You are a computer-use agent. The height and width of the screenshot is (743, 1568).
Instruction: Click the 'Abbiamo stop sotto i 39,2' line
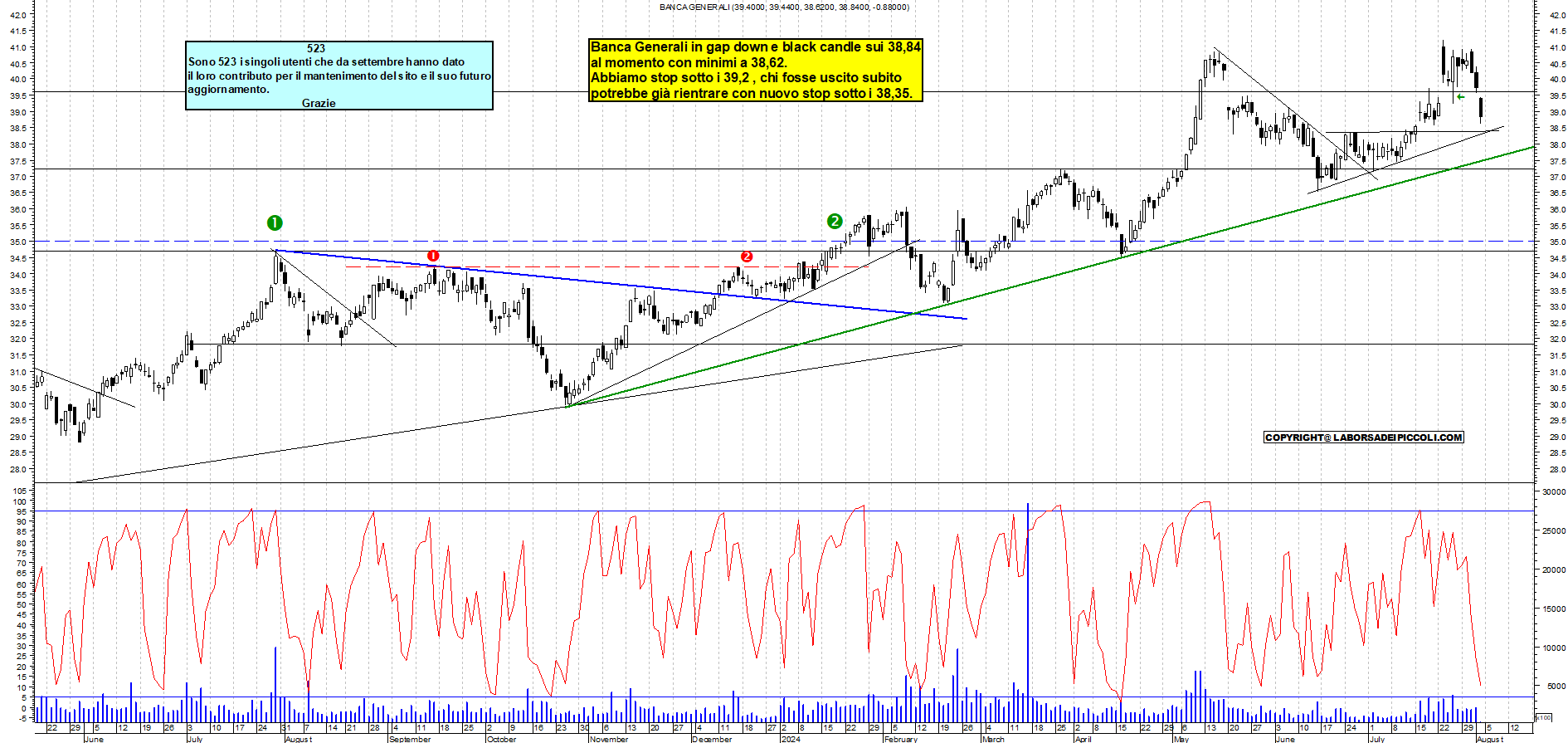point(746,78)
